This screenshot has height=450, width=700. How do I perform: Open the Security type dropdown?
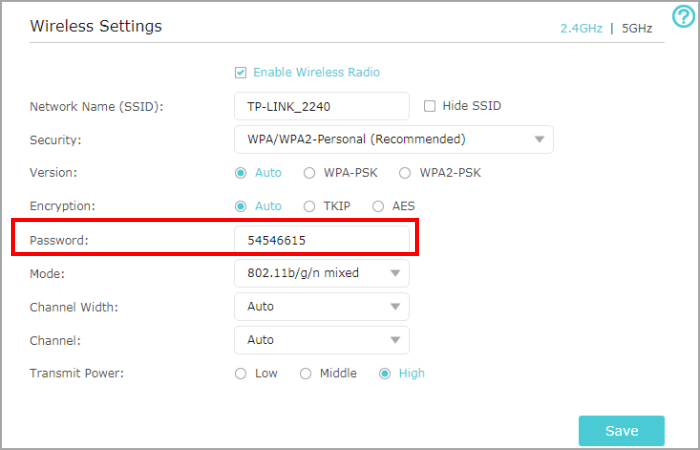[x=393, y=139]
